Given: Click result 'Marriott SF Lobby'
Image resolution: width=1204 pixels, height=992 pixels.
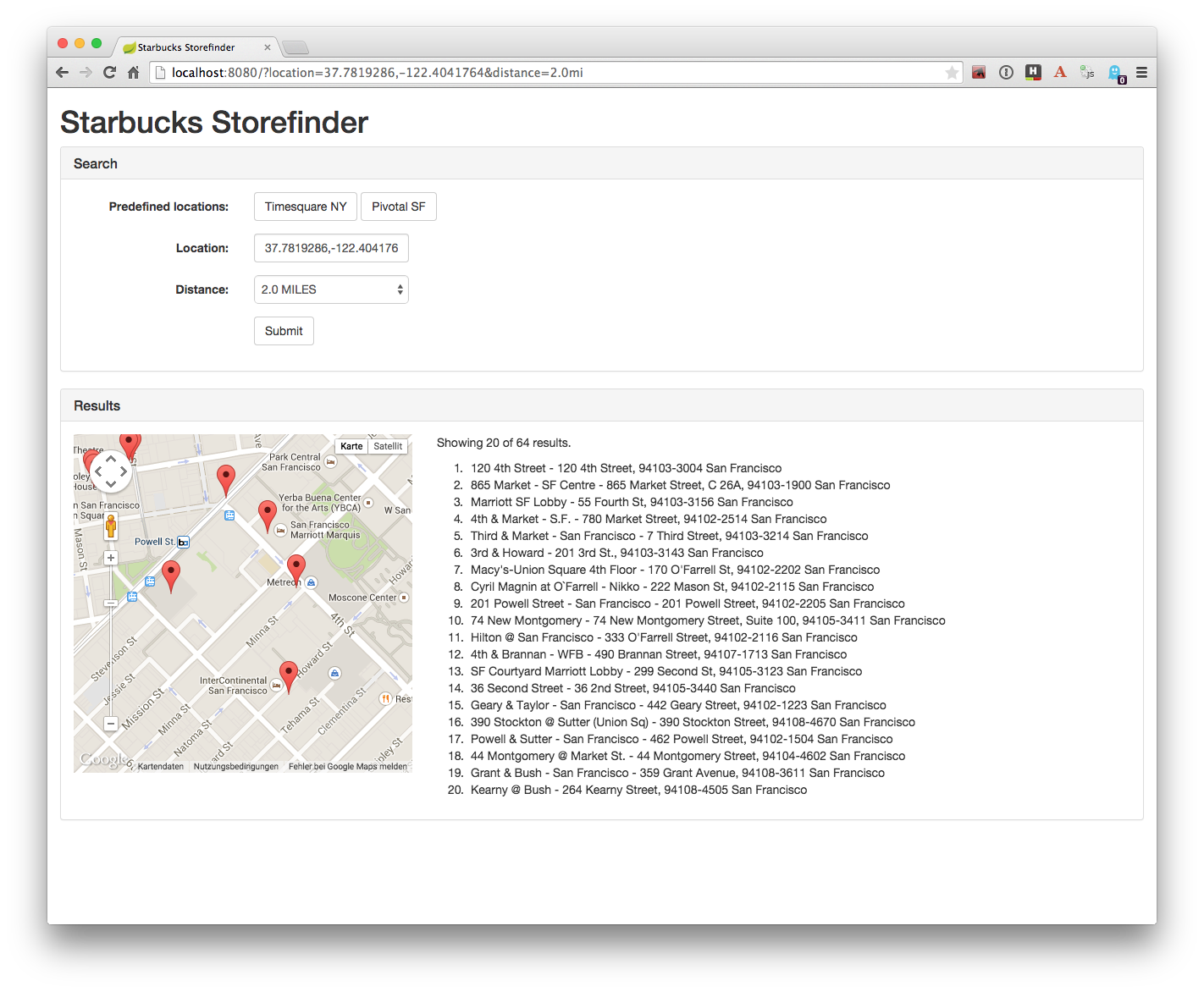Looking at the screenshot, I should pos(632,502).
